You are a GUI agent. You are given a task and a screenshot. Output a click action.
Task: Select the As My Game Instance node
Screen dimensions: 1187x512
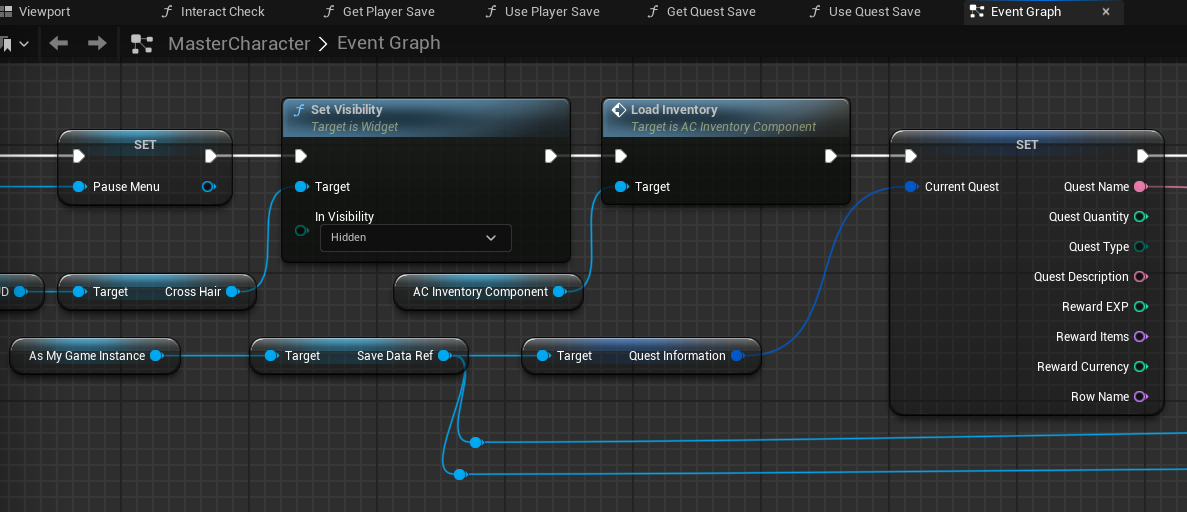[x=95, y=355]
